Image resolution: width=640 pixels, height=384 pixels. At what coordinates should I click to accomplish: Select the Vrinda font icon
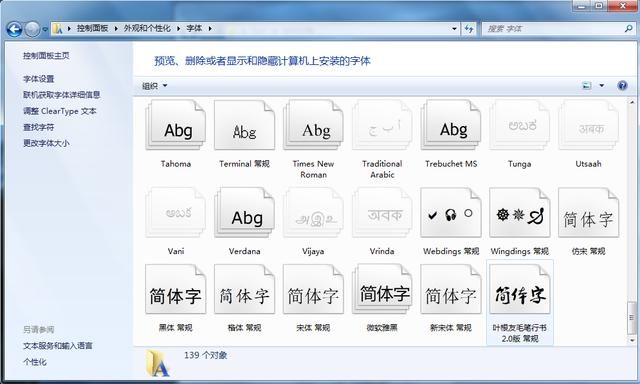pos(382,213)
